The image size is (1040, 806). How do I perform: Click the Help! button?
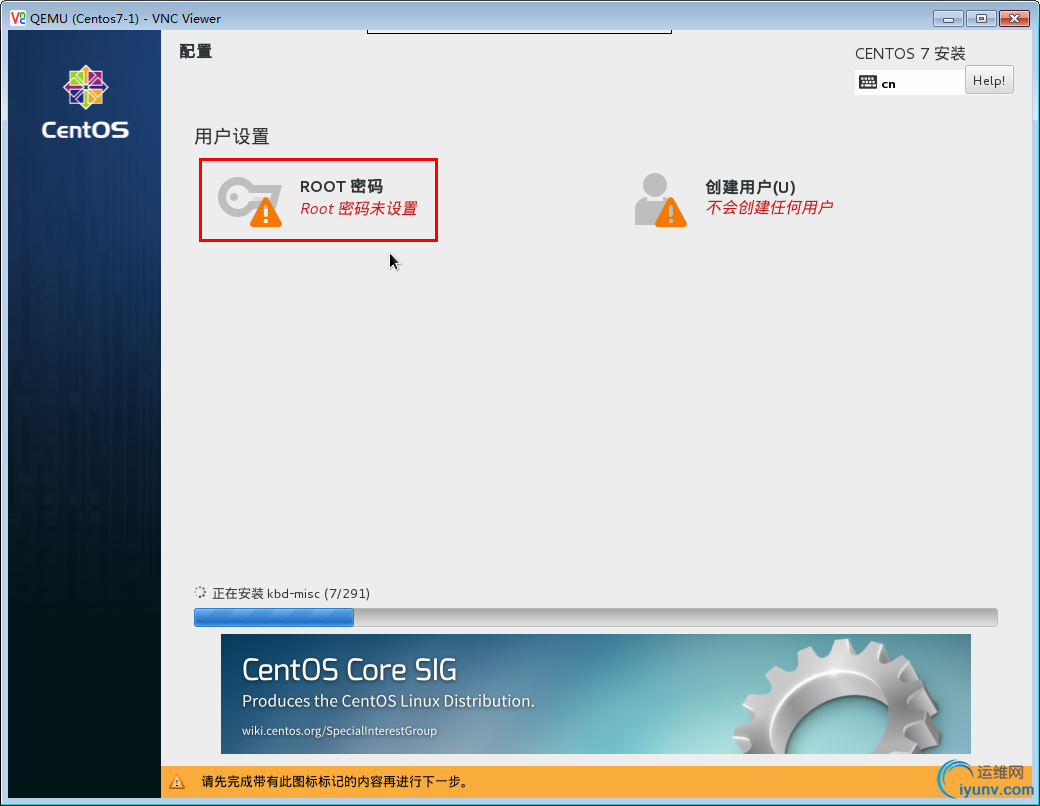(988, 80)
